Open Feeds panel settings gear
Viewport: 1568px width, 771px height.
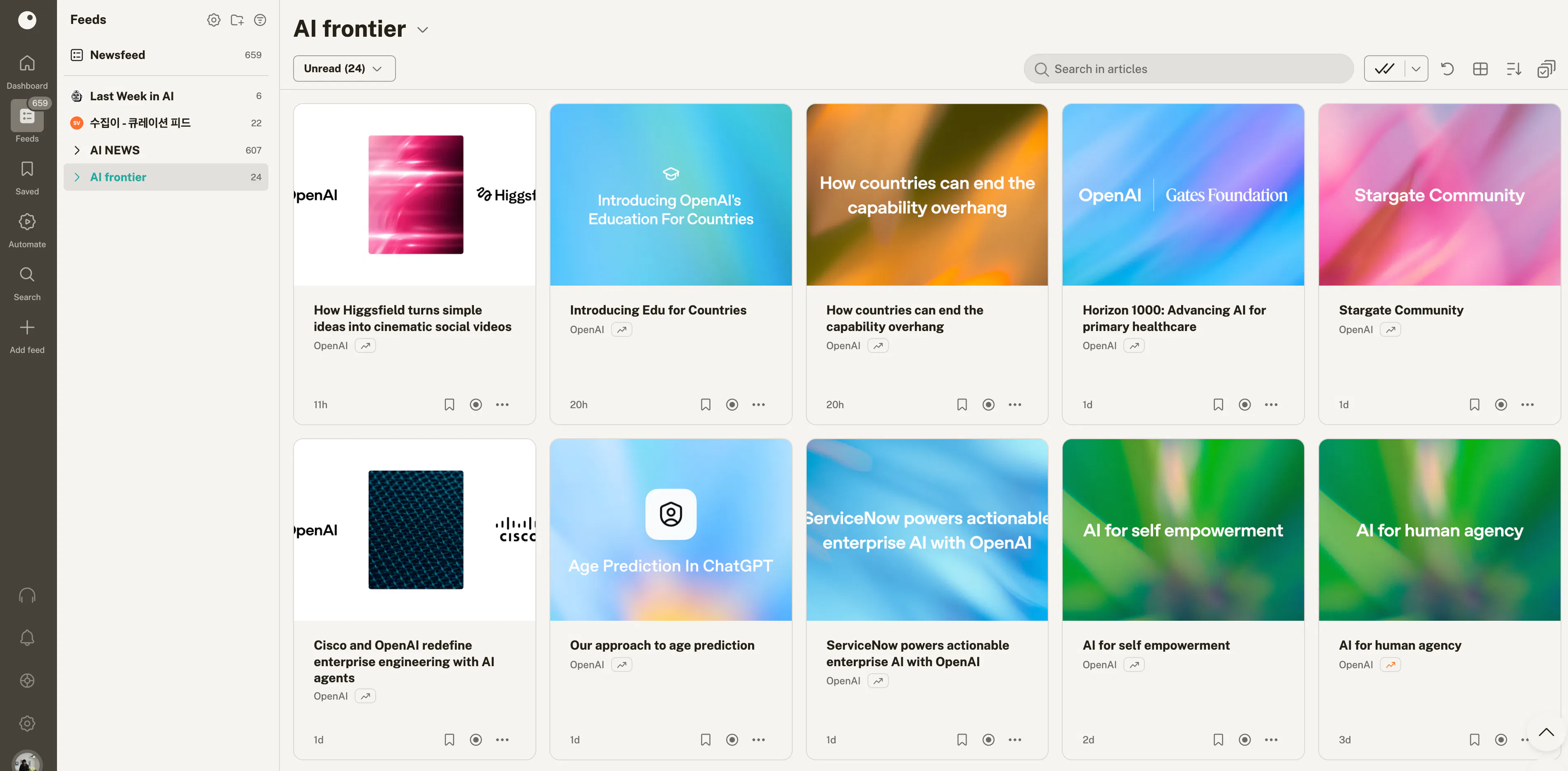(x=214, y=20)
